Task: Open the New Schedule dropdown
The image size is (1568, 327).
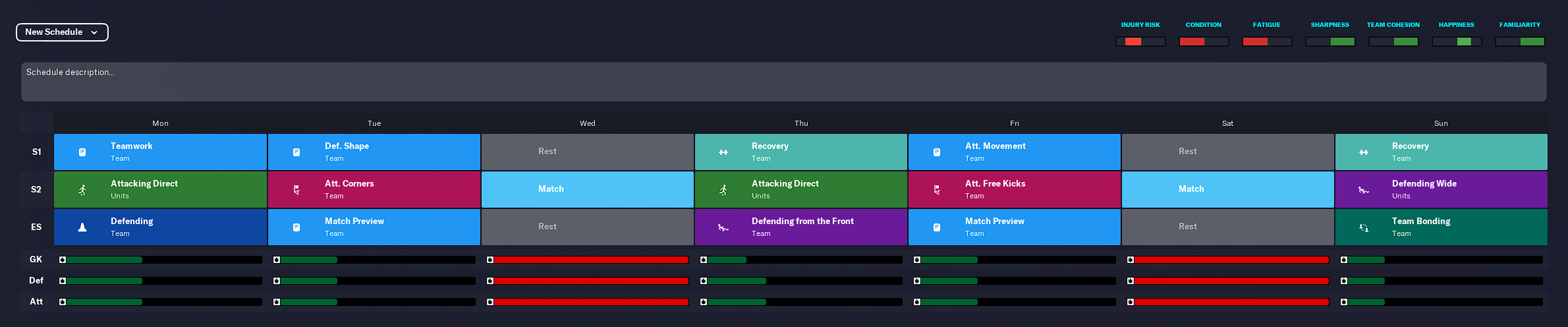Action: point(62,32)
